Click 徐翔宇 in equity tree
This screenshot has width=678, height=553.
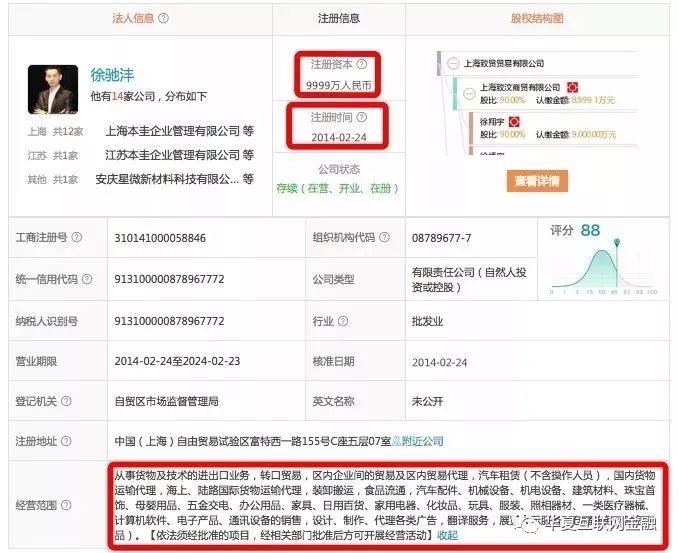pyautogui.click(x=492, y=122)
